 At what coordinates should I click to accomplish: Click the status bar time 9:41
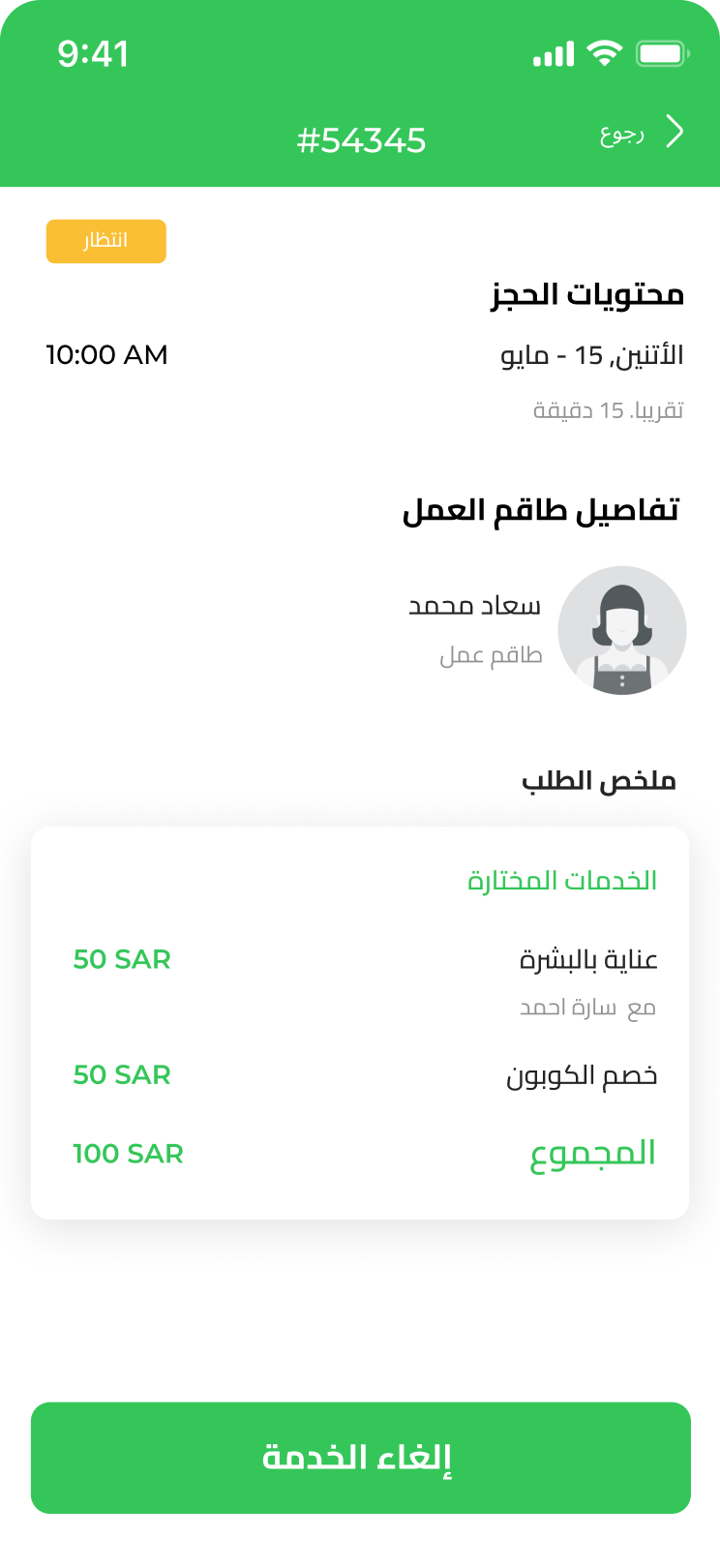coord(93,54)
